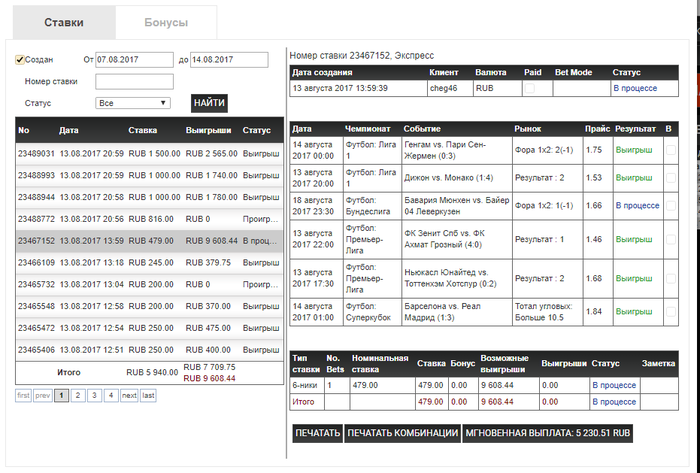Click the От date field 07.08.2017
The width and height of the screenshot is (700, 473).
pos(134,60)
